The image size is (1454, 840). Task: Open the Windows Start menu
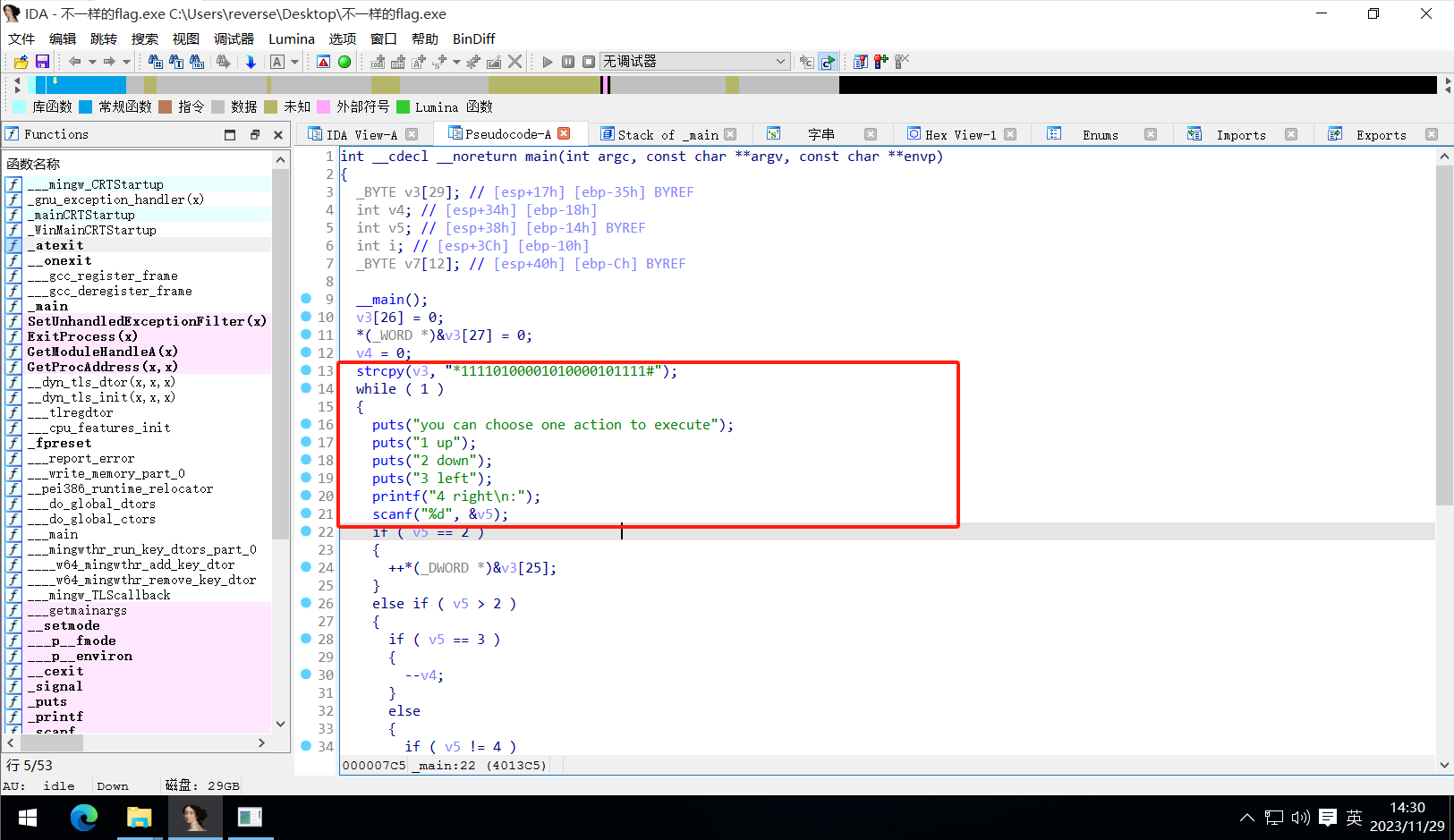(x=28, y=818)
